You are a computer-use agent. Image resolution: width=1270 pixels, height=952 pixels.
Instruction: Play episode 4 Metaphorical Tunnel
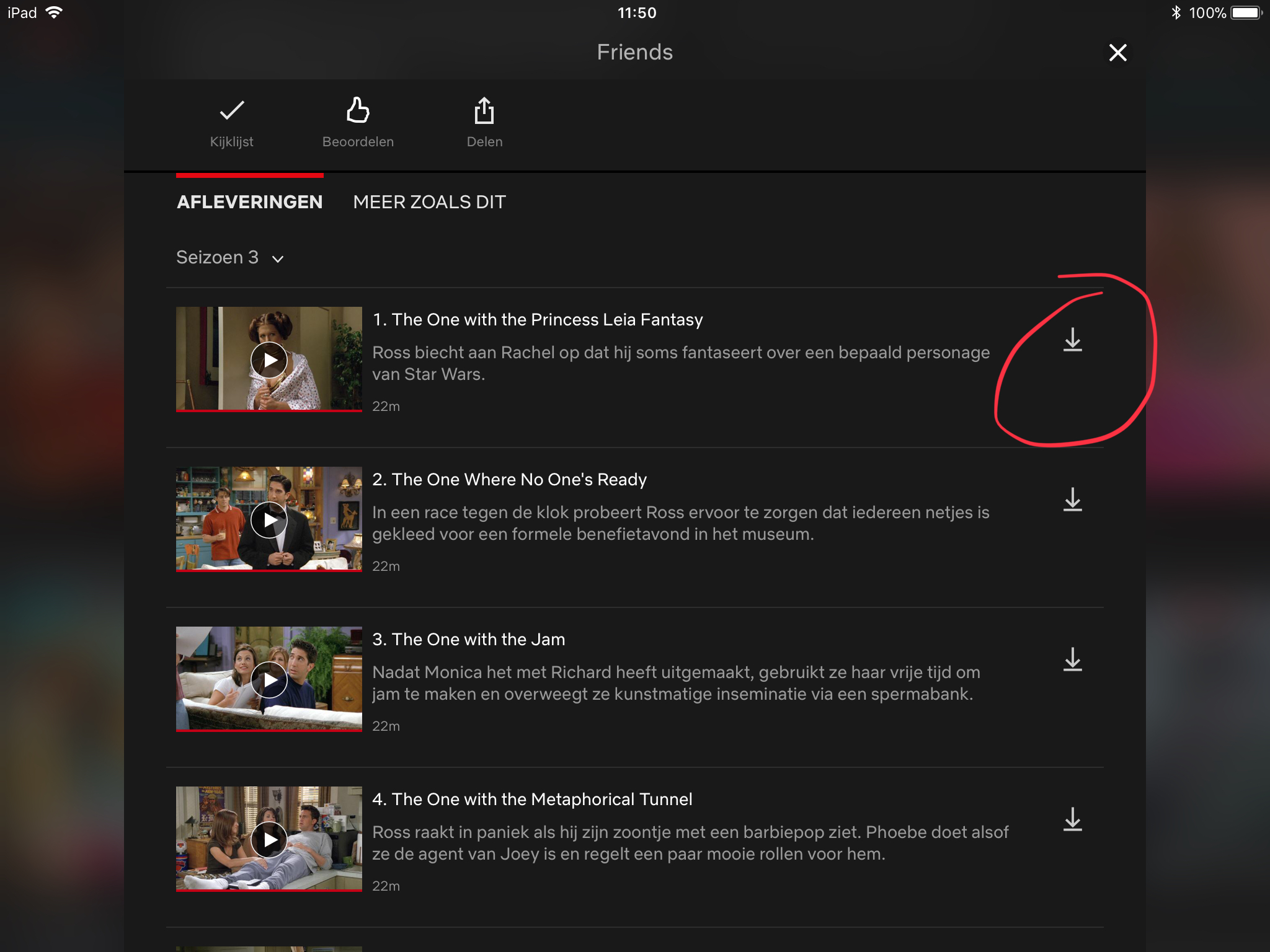pos(269,839)
